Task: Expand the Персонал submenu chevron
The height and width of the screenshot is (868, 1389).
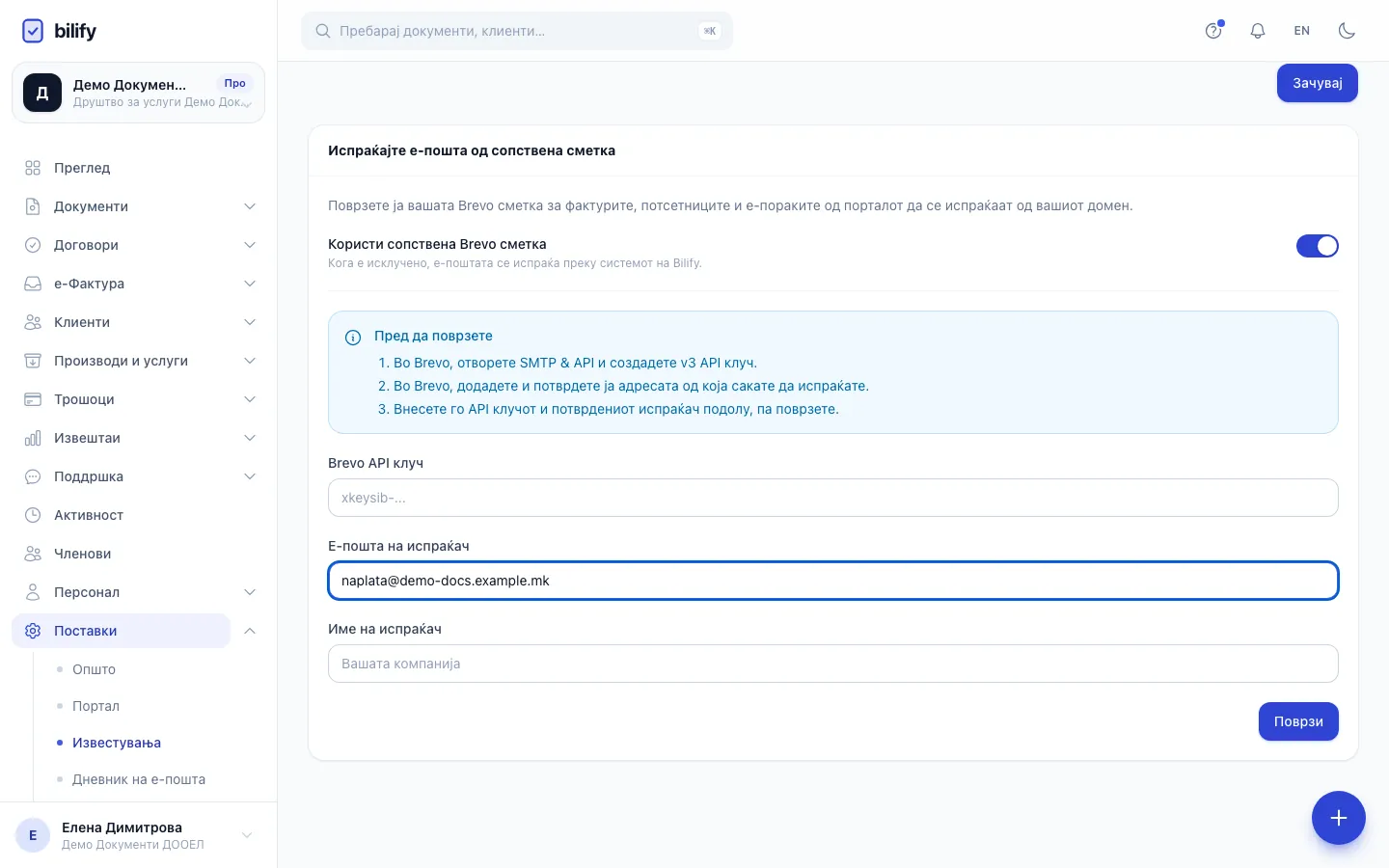Action: click(x=250, y=592)
